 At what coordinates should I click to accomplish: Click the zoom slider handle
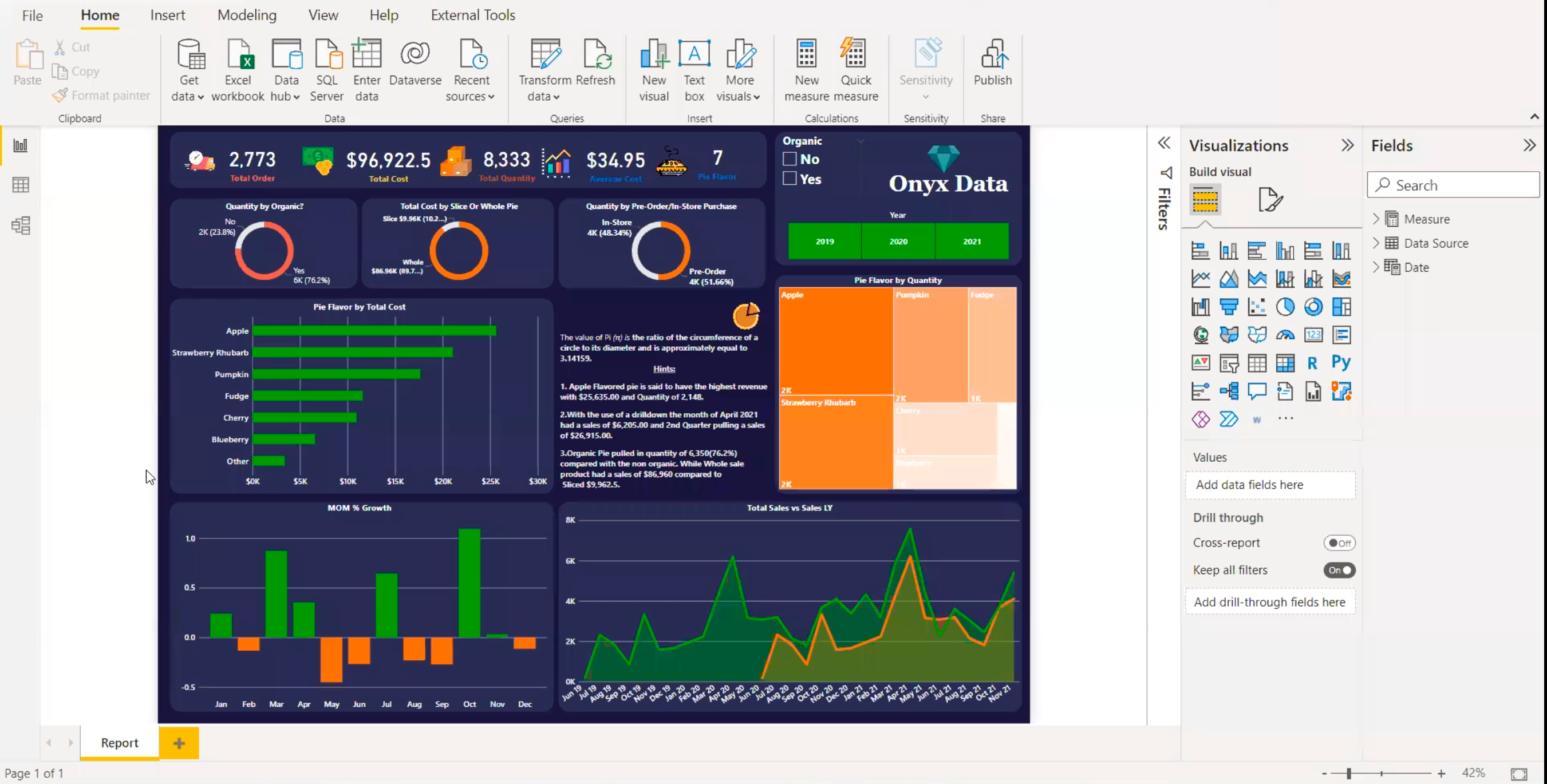point(1349,773)
